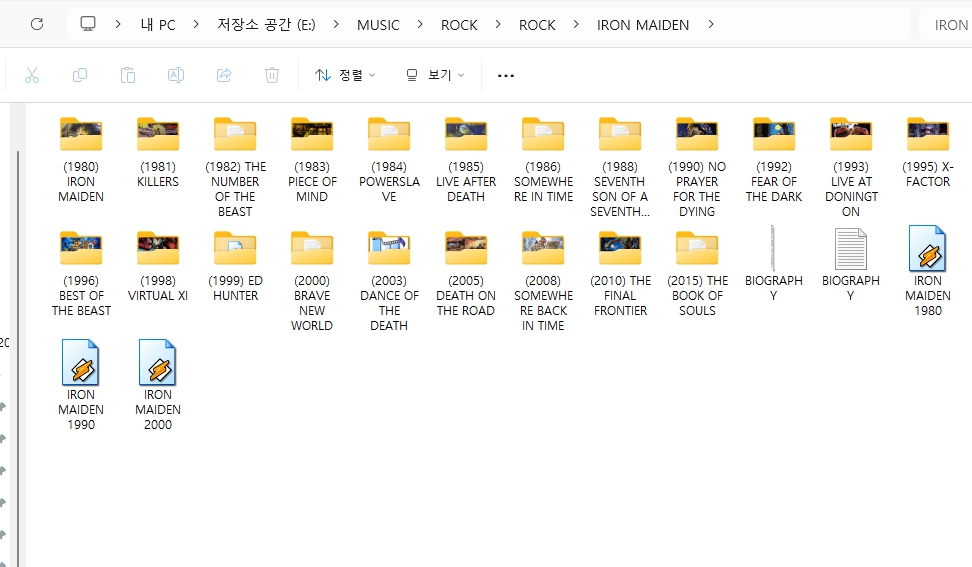Click the Delete trash can icon
This screenshot has height=567, width=972.
coord(272,75)
